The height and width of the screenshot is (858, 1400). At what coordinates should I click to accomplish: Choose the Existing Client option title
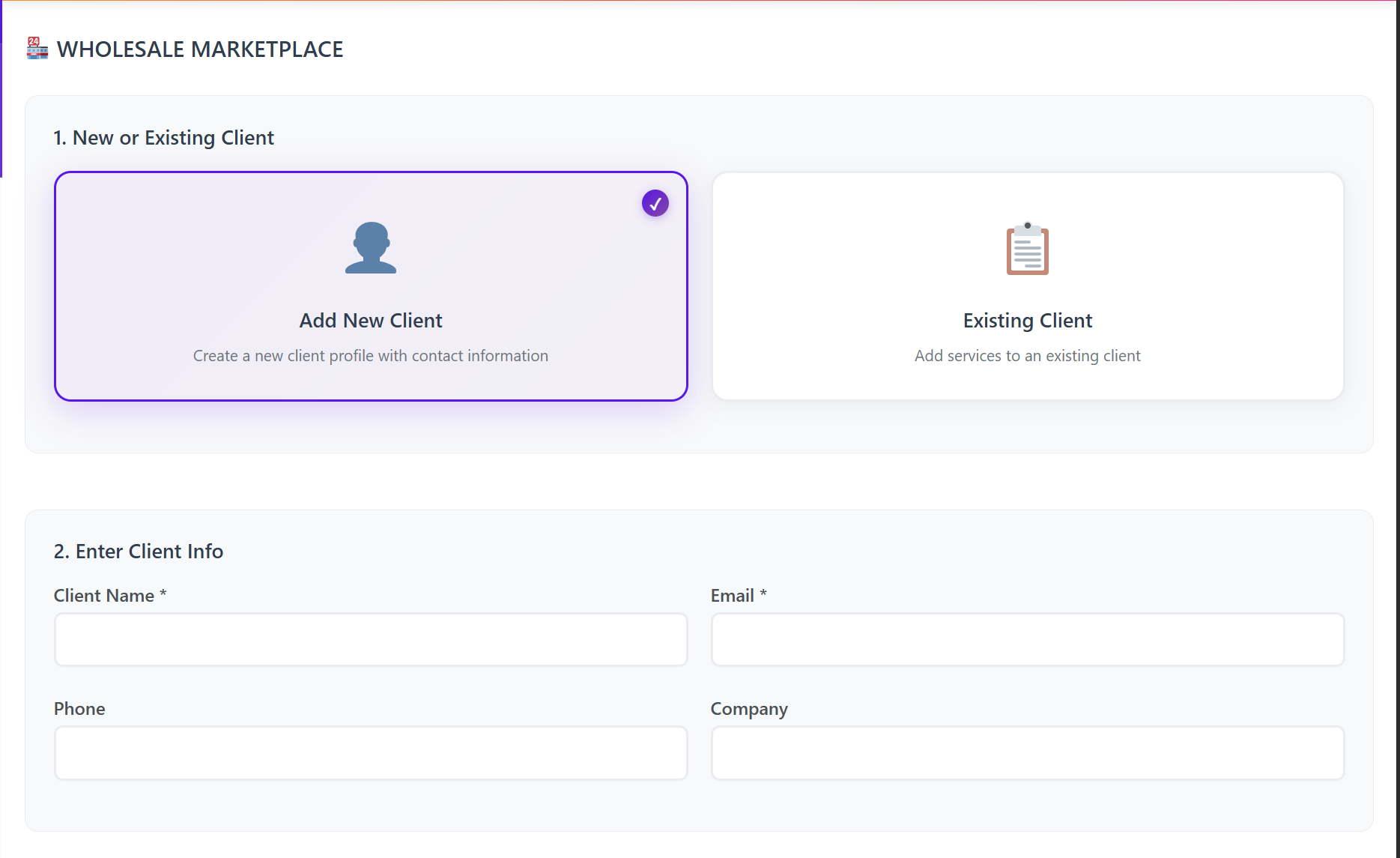point(1027,321)
